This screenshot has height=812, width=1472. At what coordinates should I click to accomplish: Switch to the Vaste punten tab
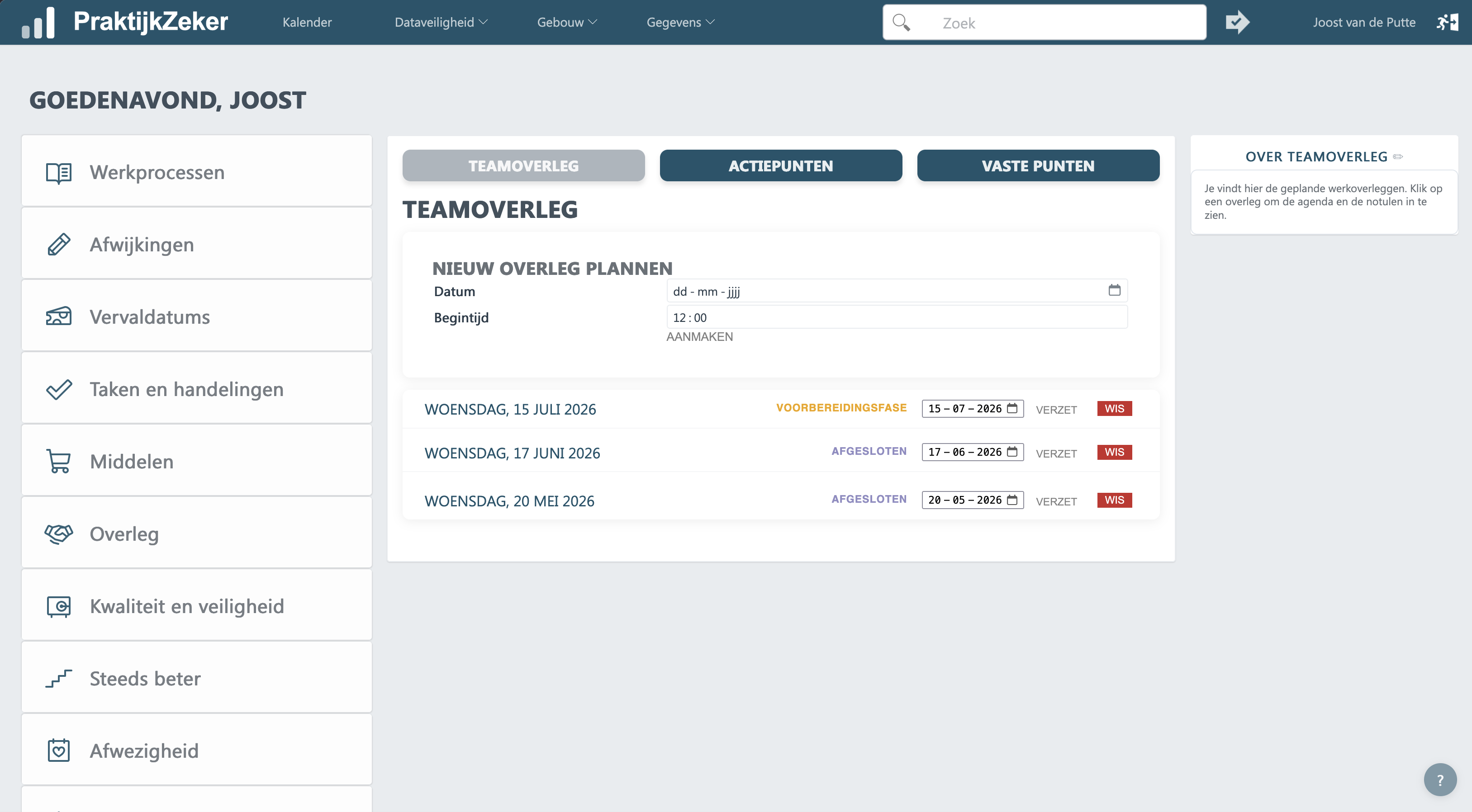point(1038,165)
